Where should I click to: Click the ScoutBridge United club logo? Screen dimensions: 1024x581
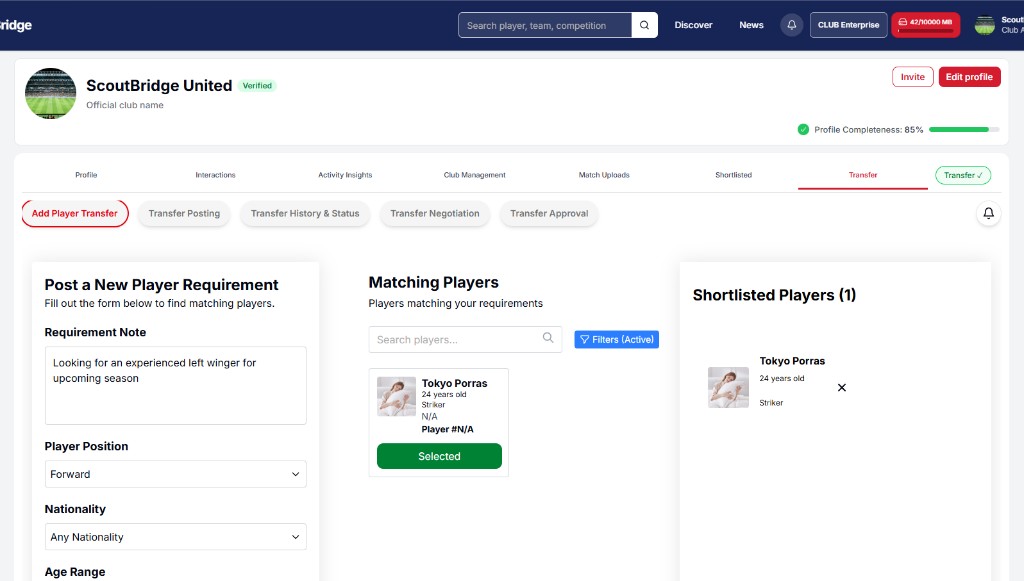[x=50, y=93]
